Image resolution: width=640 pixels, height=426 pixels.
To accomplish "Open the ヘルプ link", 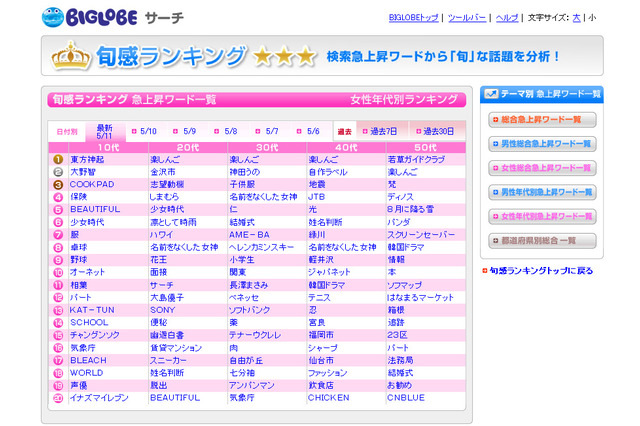I will (507, 18).
